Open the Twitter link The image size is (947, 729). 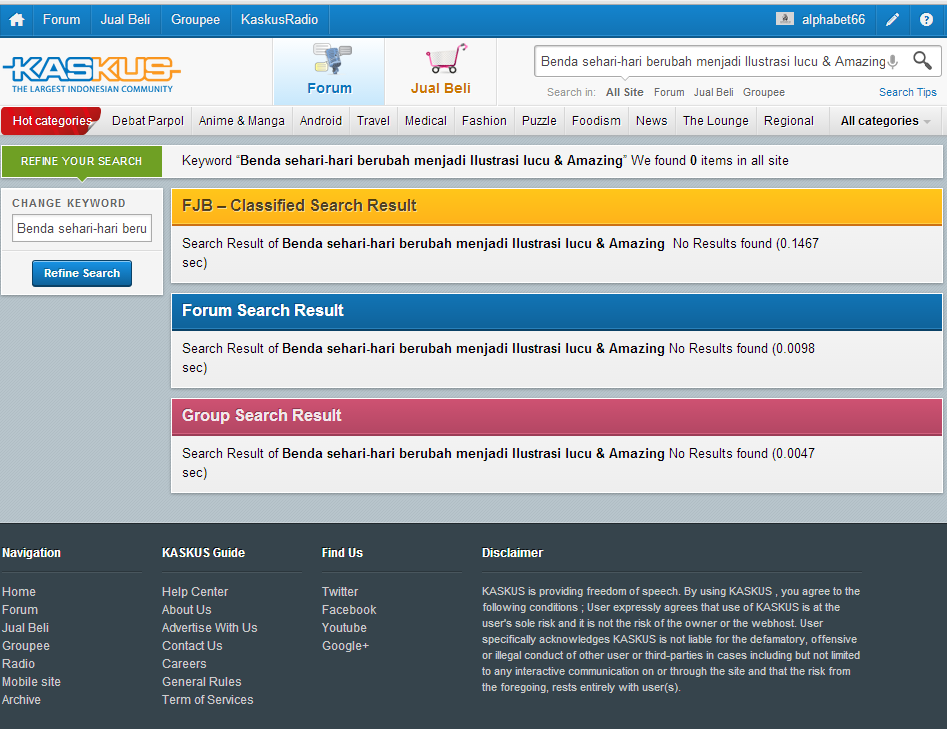pos(340,592)
